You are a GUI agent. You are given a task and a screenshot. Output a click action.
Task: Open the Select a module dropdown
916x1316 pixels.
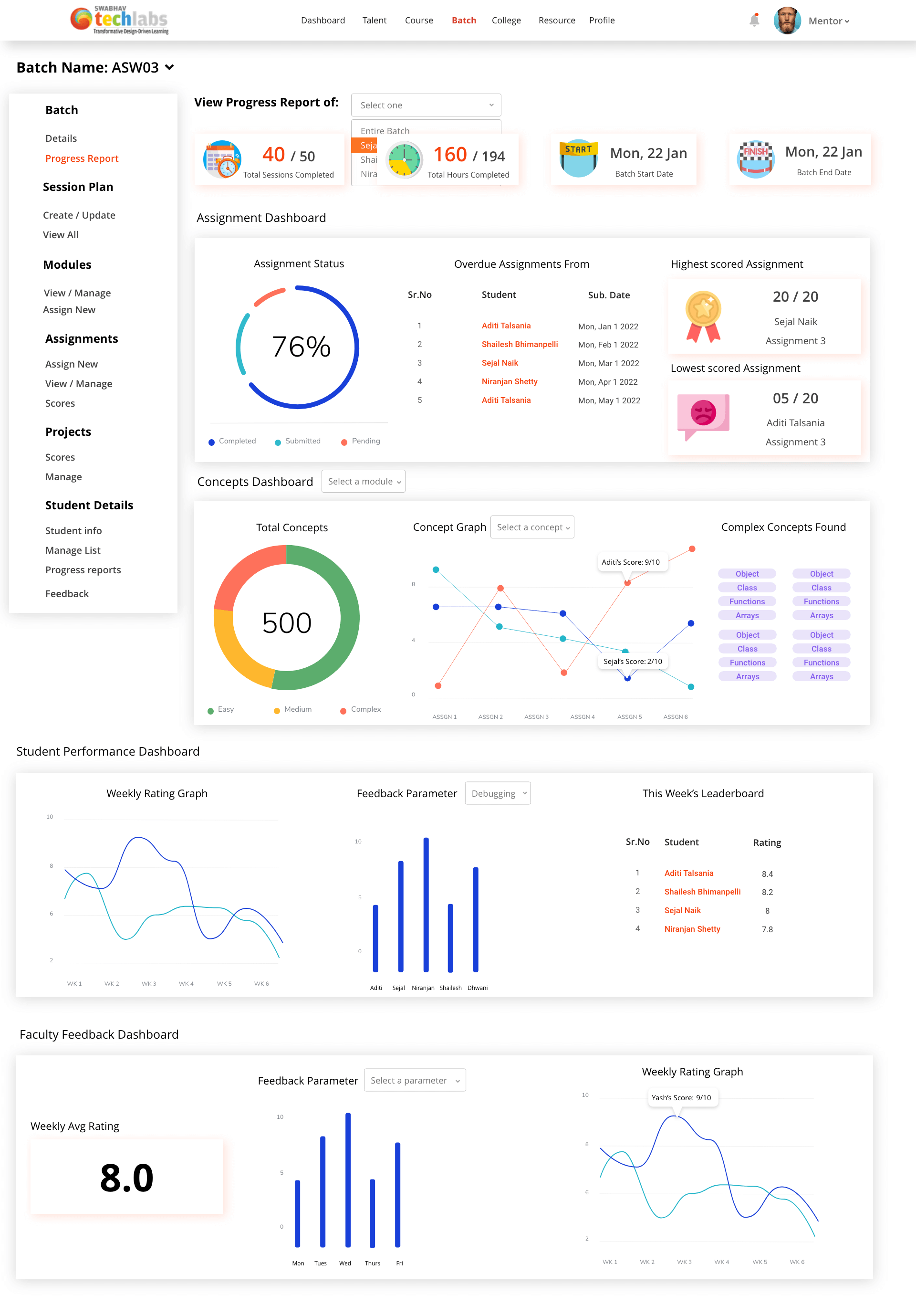[363, 482]
